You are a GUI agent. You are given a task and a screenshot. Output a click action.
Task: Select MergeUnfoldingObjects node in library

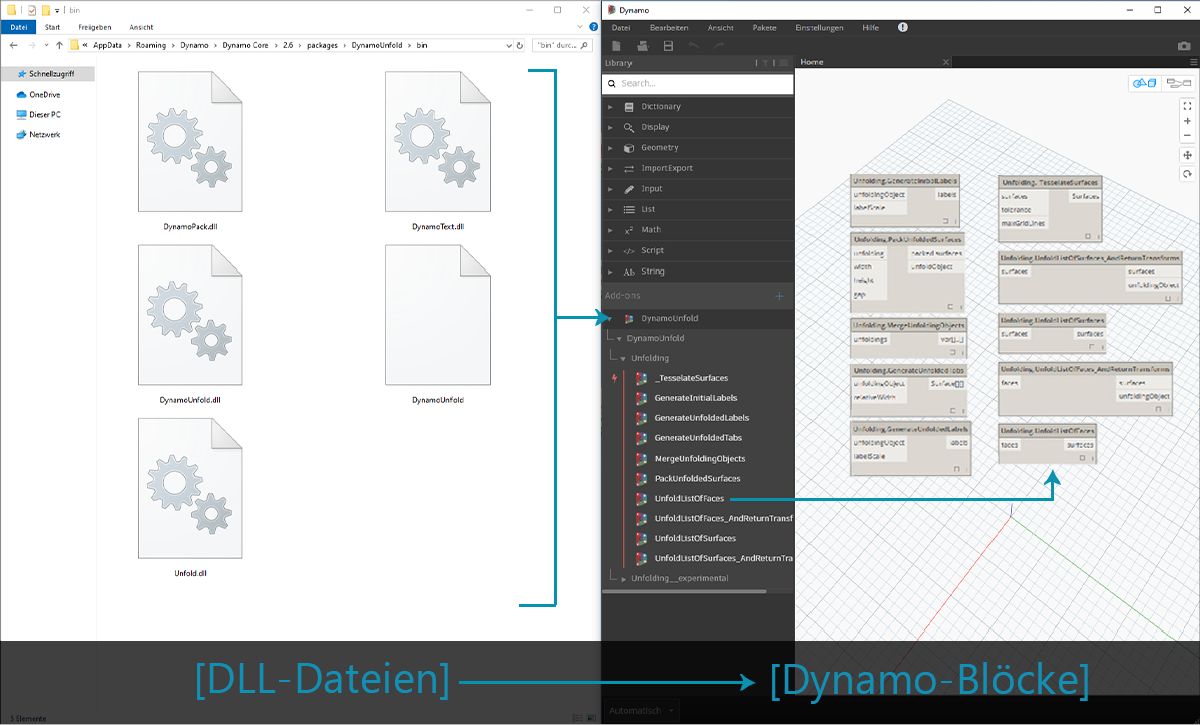[699, 458]
